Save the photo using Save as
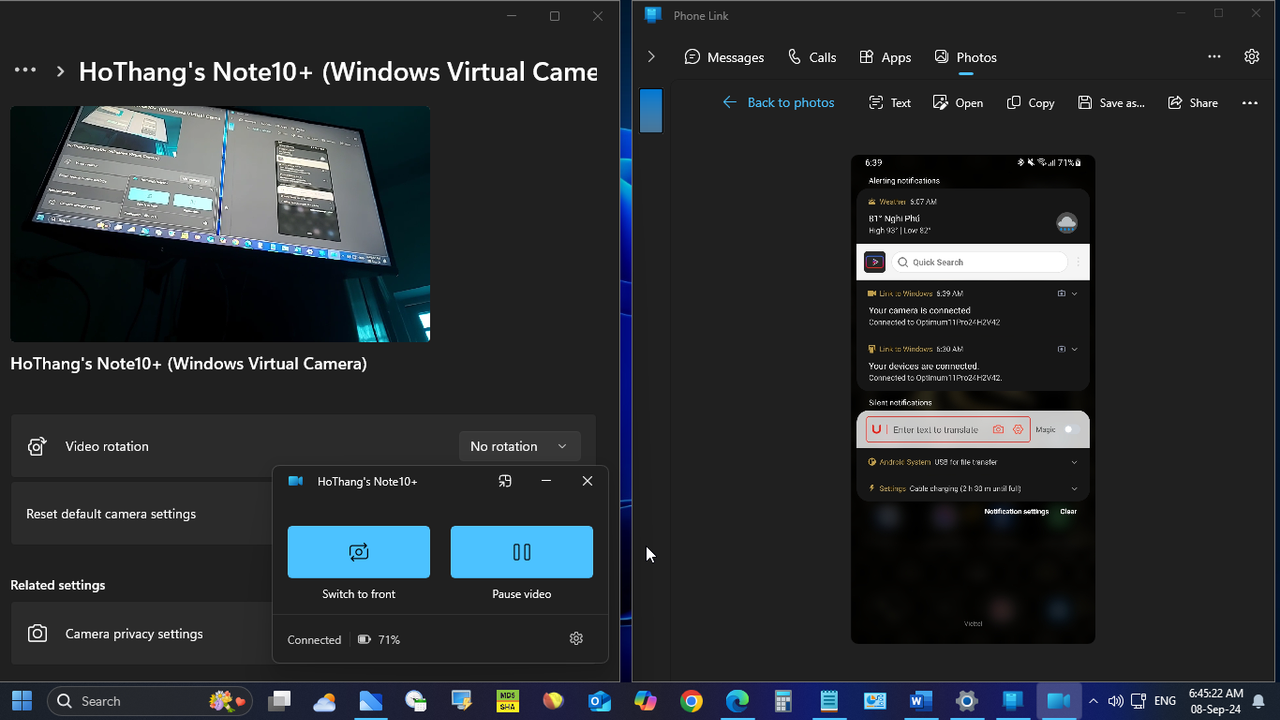Viewport: 1280px width, 720px height. (1110, 102)
